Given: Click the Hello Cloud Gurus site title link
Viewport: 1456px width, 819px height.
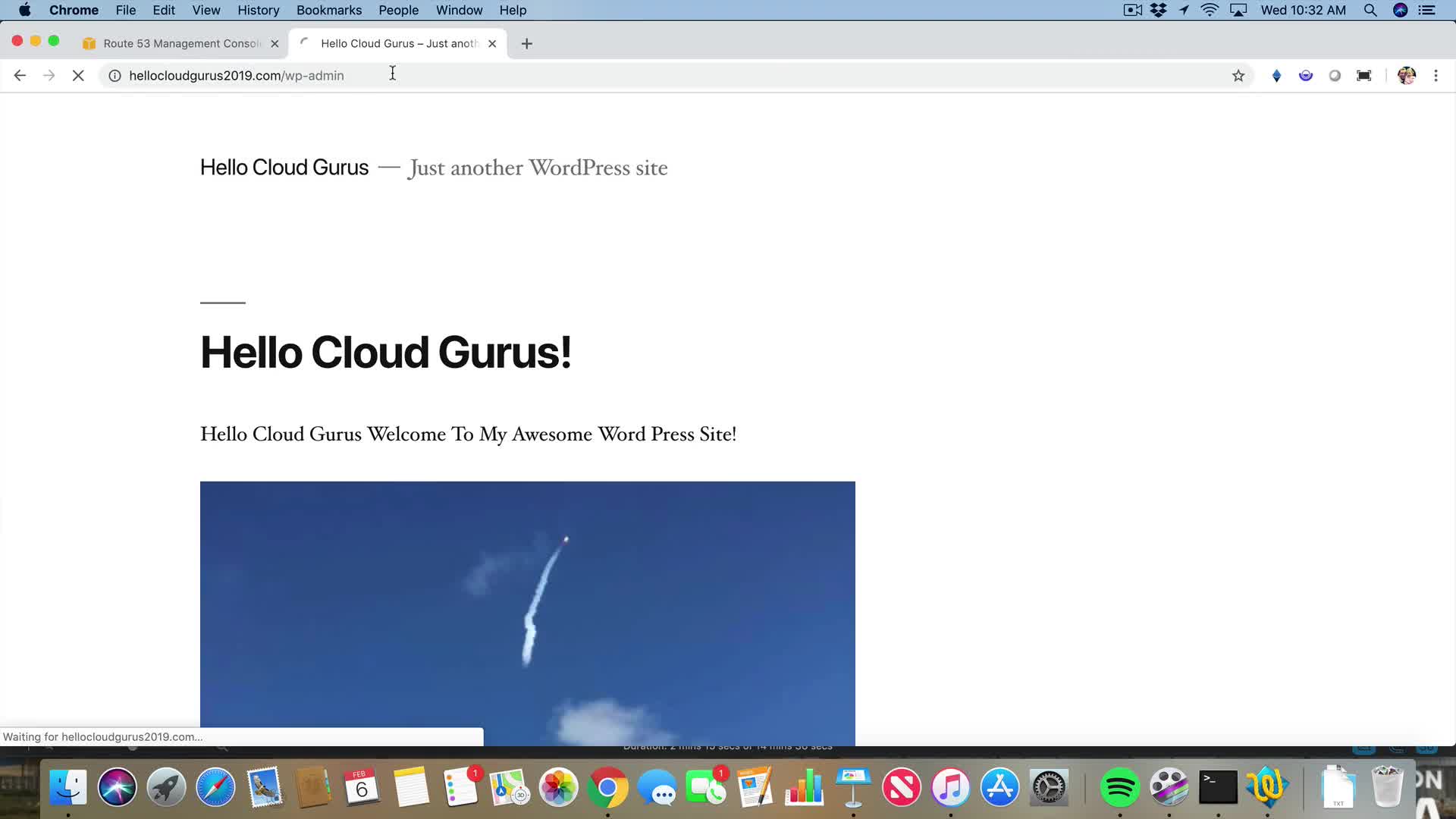Looking at the screenshot, I should (284, 168).
